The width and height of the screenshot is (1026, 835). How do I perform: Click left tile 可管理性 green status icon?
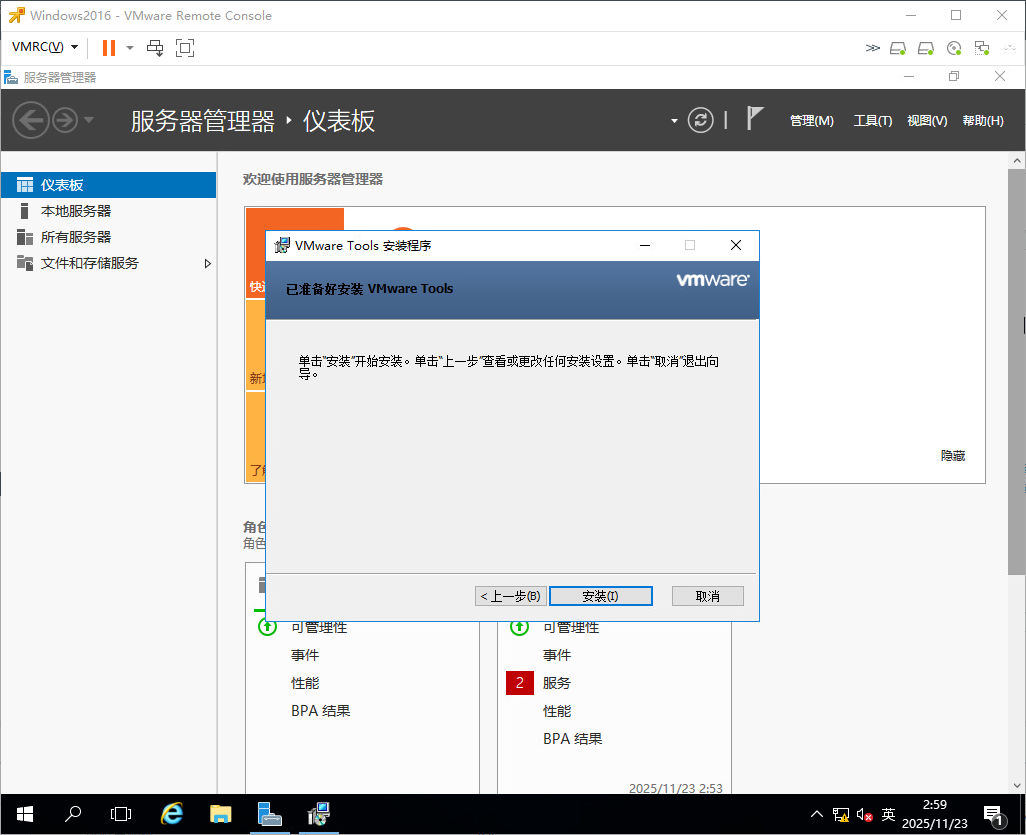[267, 627]
